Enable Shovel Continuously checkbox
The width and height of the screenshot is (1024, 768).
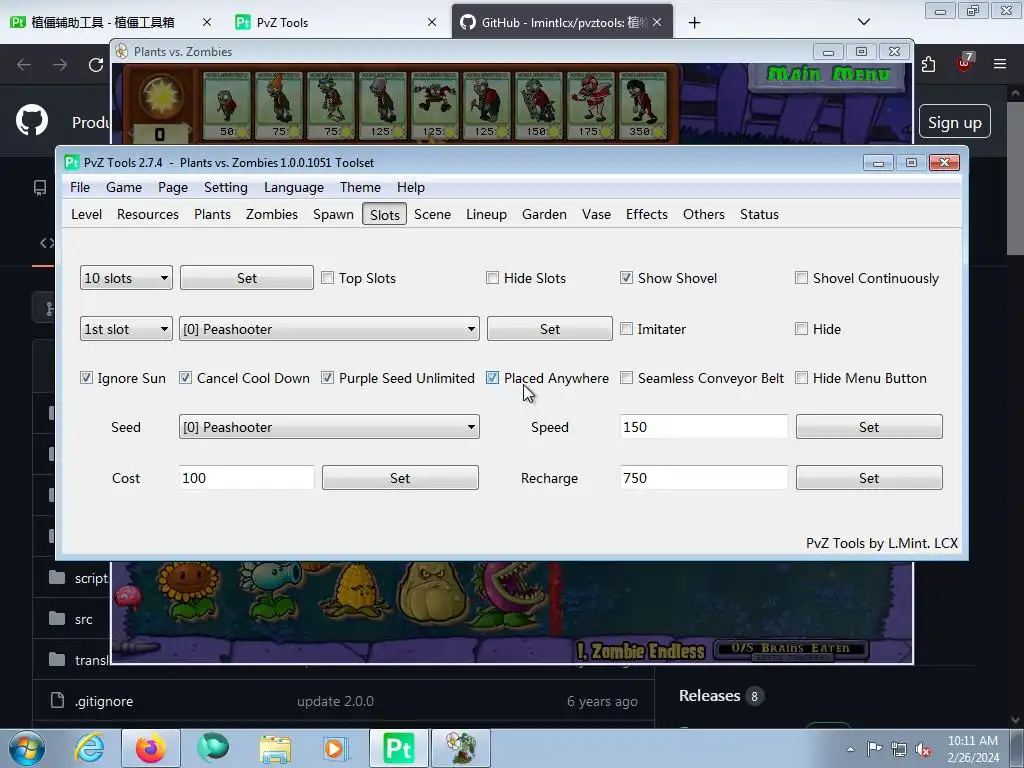point(801,278)
